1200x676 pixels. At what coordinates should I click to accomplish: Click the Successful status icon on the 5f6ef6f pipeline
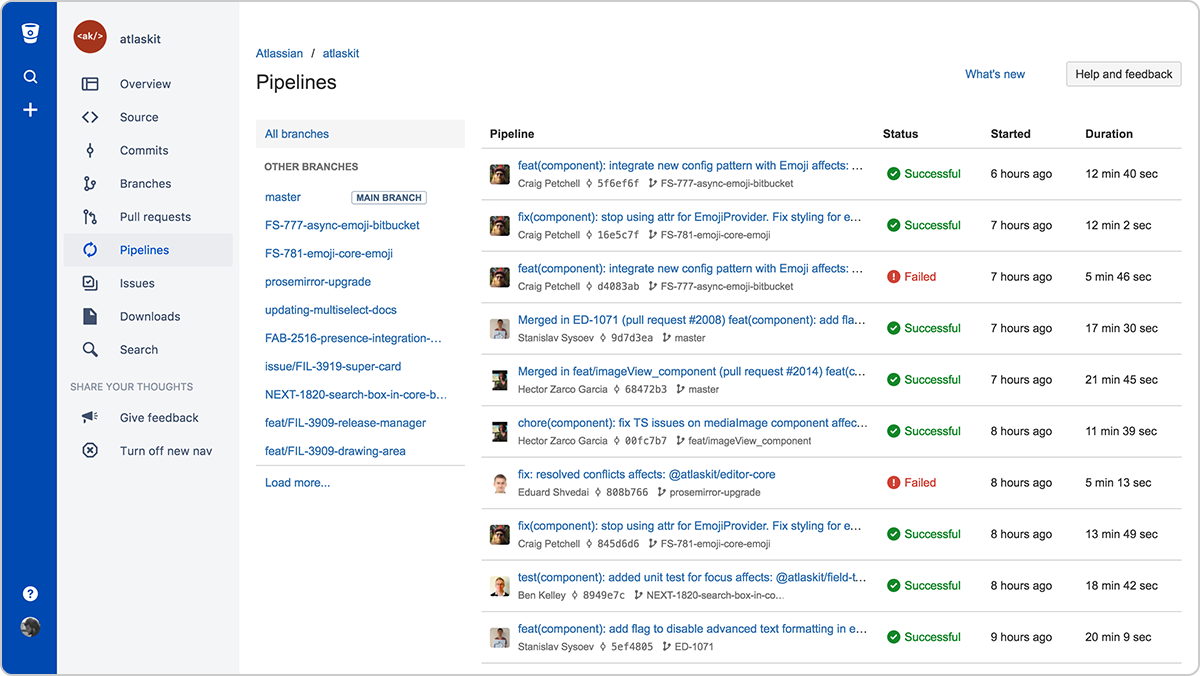pos(893,173)
